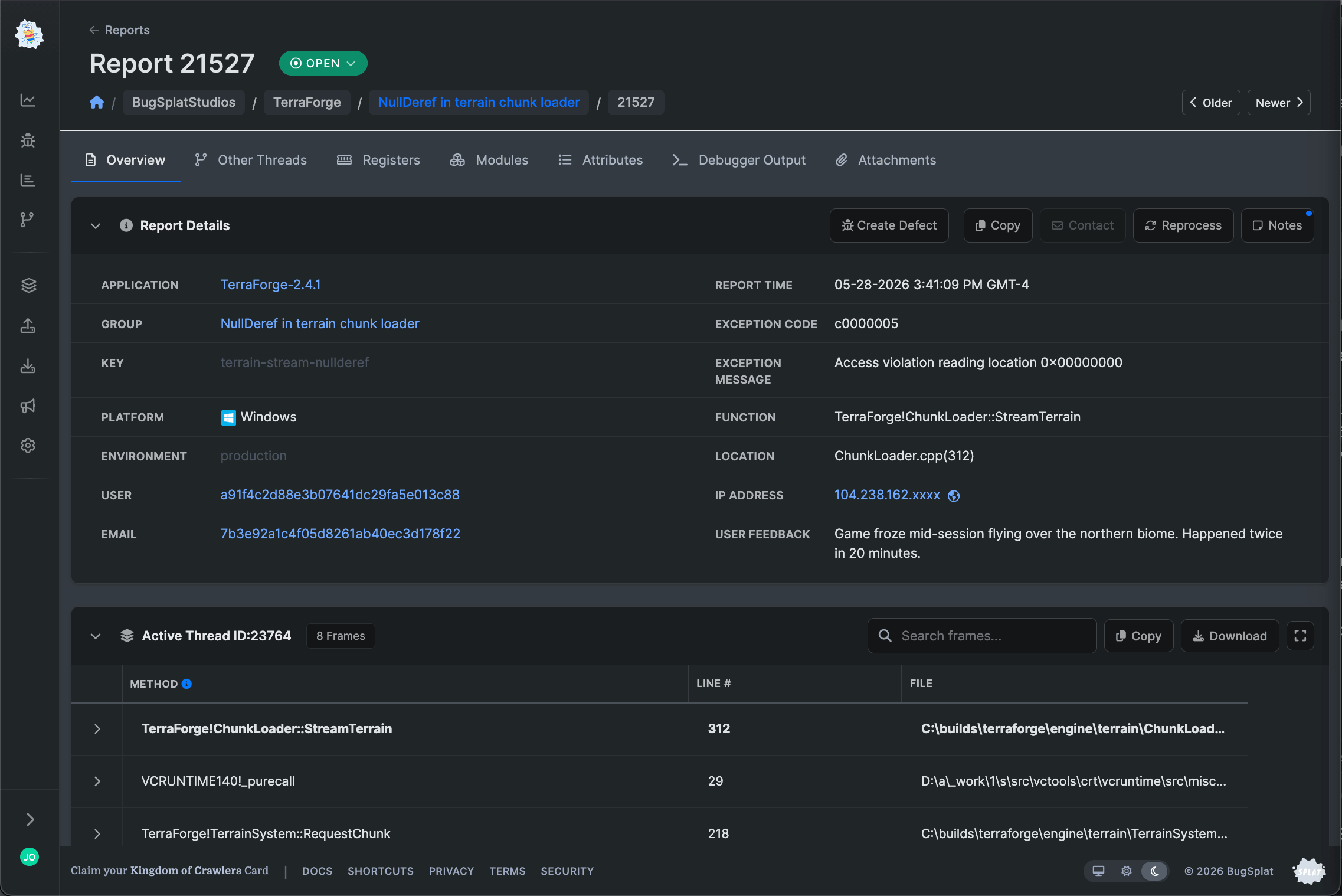This screenshot has width=1342, height=896.
Task: Download the active thread stack
Action: click(1230, 636)
